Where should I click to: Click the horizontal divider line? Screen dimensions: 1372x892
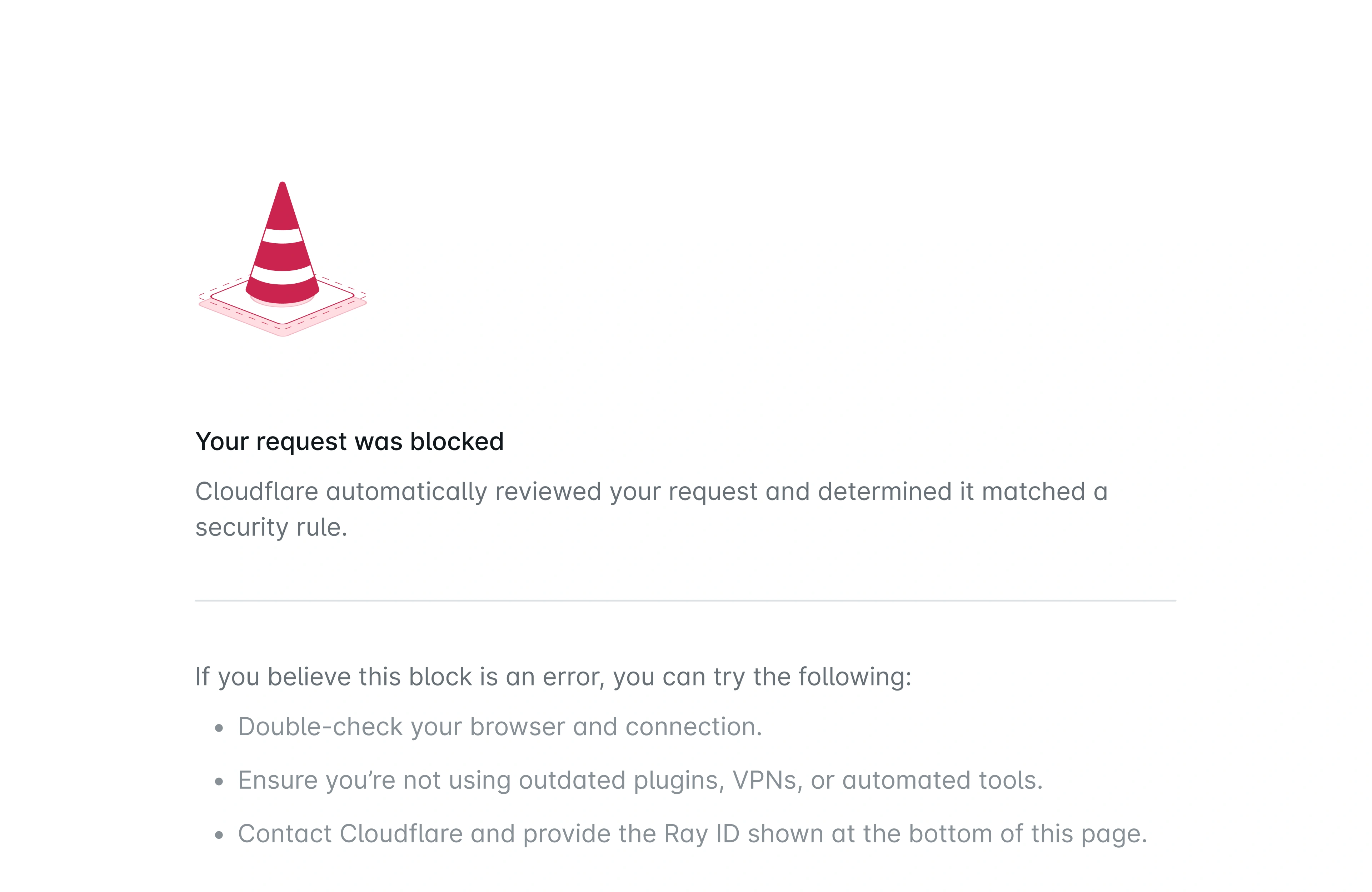coord(685,600)
